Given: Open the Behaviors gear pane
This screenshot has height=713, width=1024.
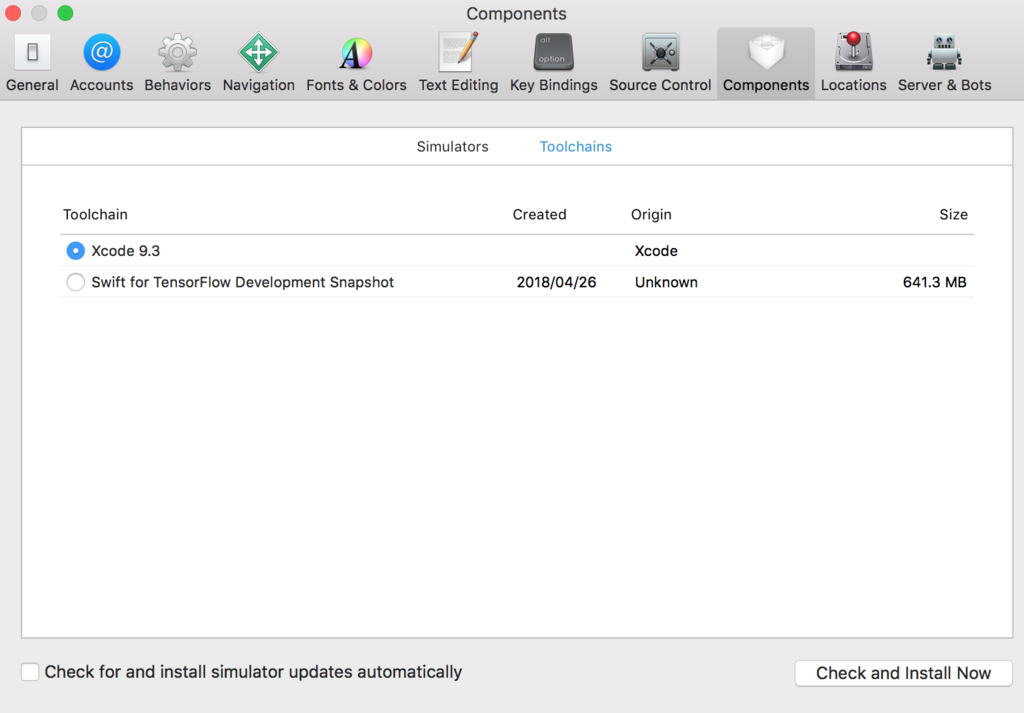Looking at the screenshot, I should click(178, 63).
